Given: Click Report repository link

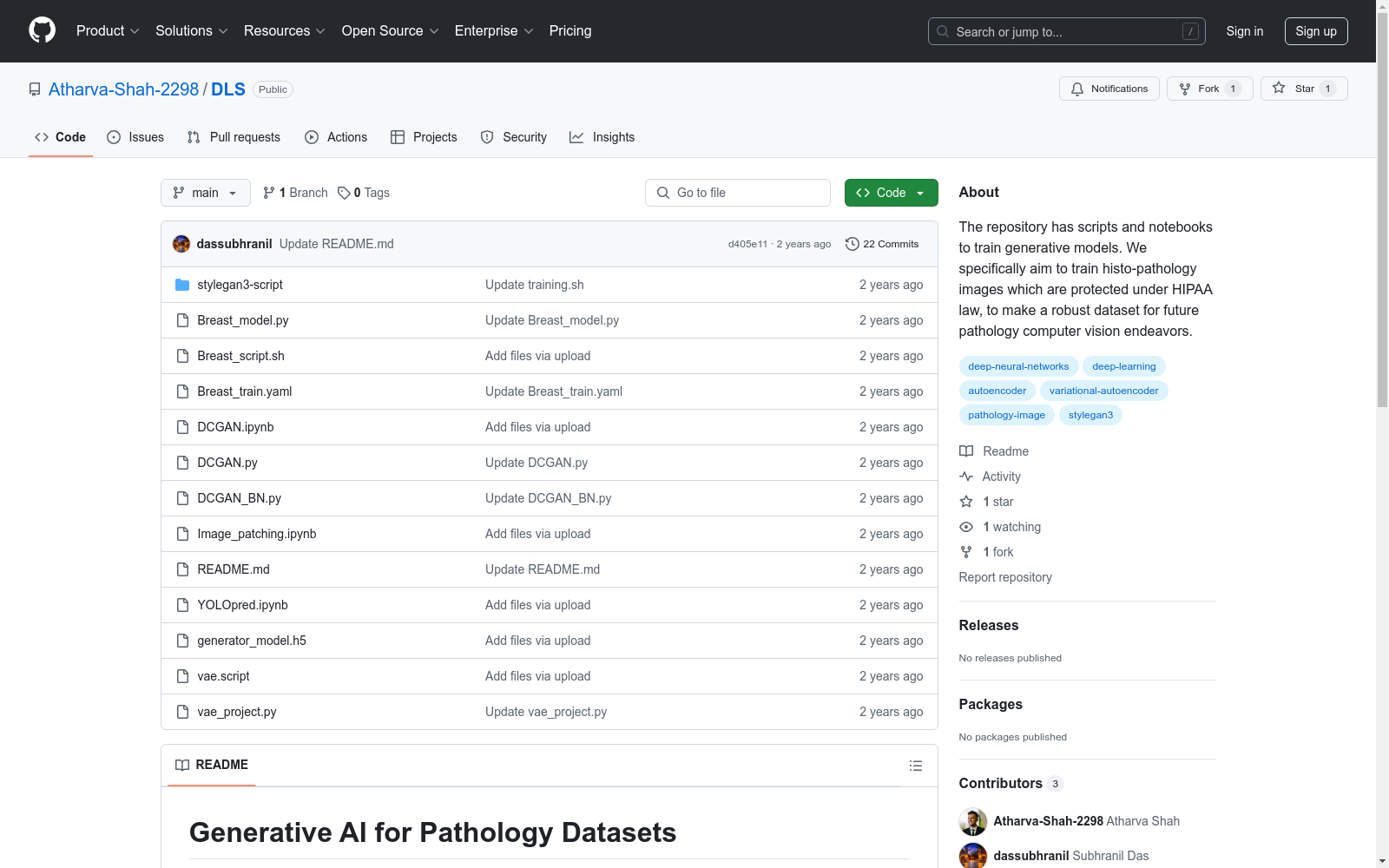Looking at the screenshot, I should point(1005,577).
